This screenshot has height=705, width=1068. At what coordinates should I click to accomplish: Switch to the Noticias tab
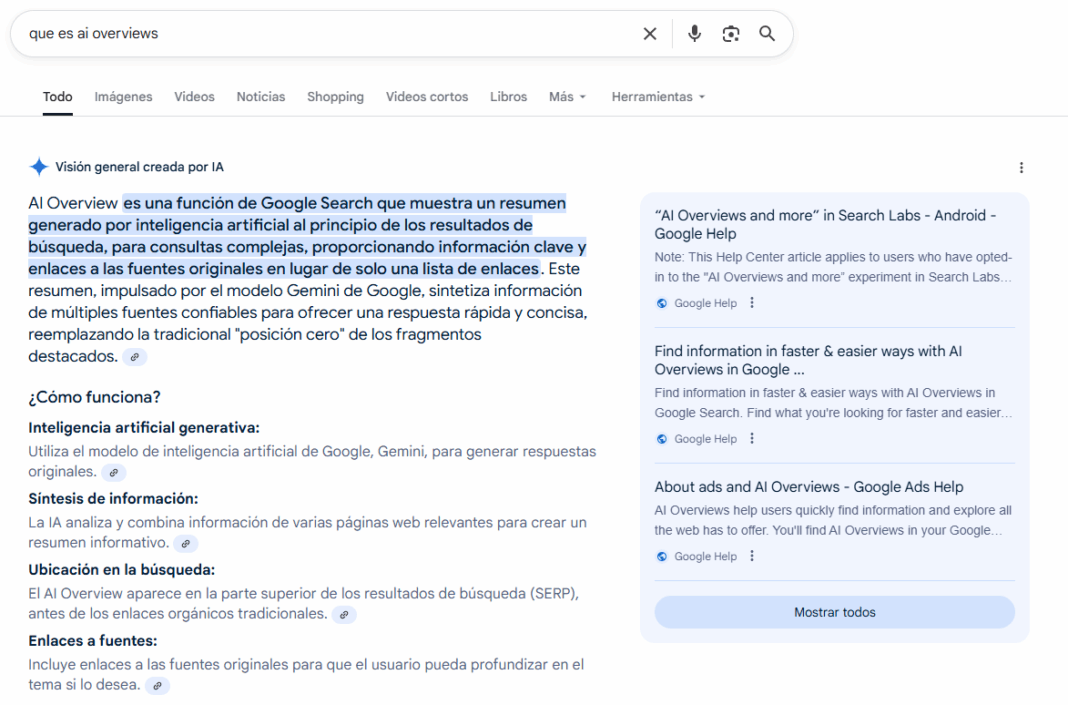(x=261, y=97)
